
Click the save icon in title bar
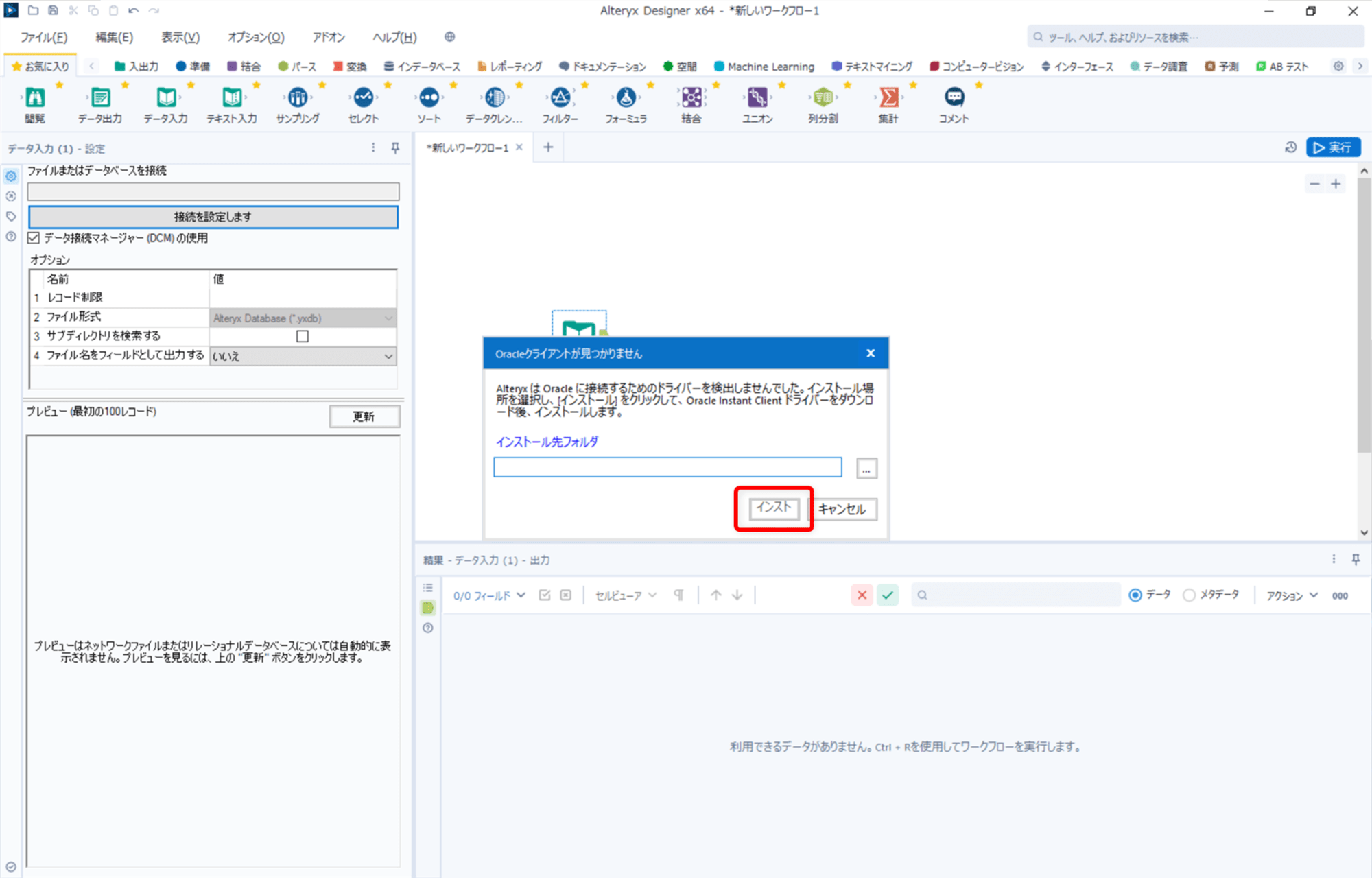[53, 11]
